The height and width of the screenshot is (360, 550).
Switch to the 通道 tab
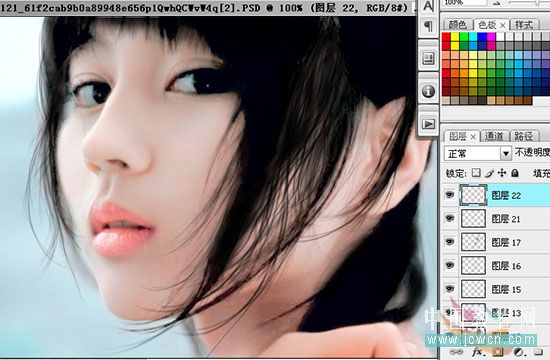[x=494, y=136]
